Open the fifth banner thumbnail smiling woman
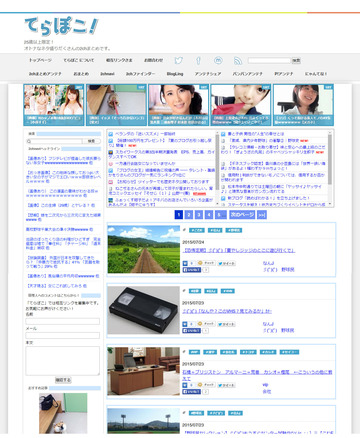The height and width of the screenshot is (438, 360). pyautogui.click(x=303, y=105)
